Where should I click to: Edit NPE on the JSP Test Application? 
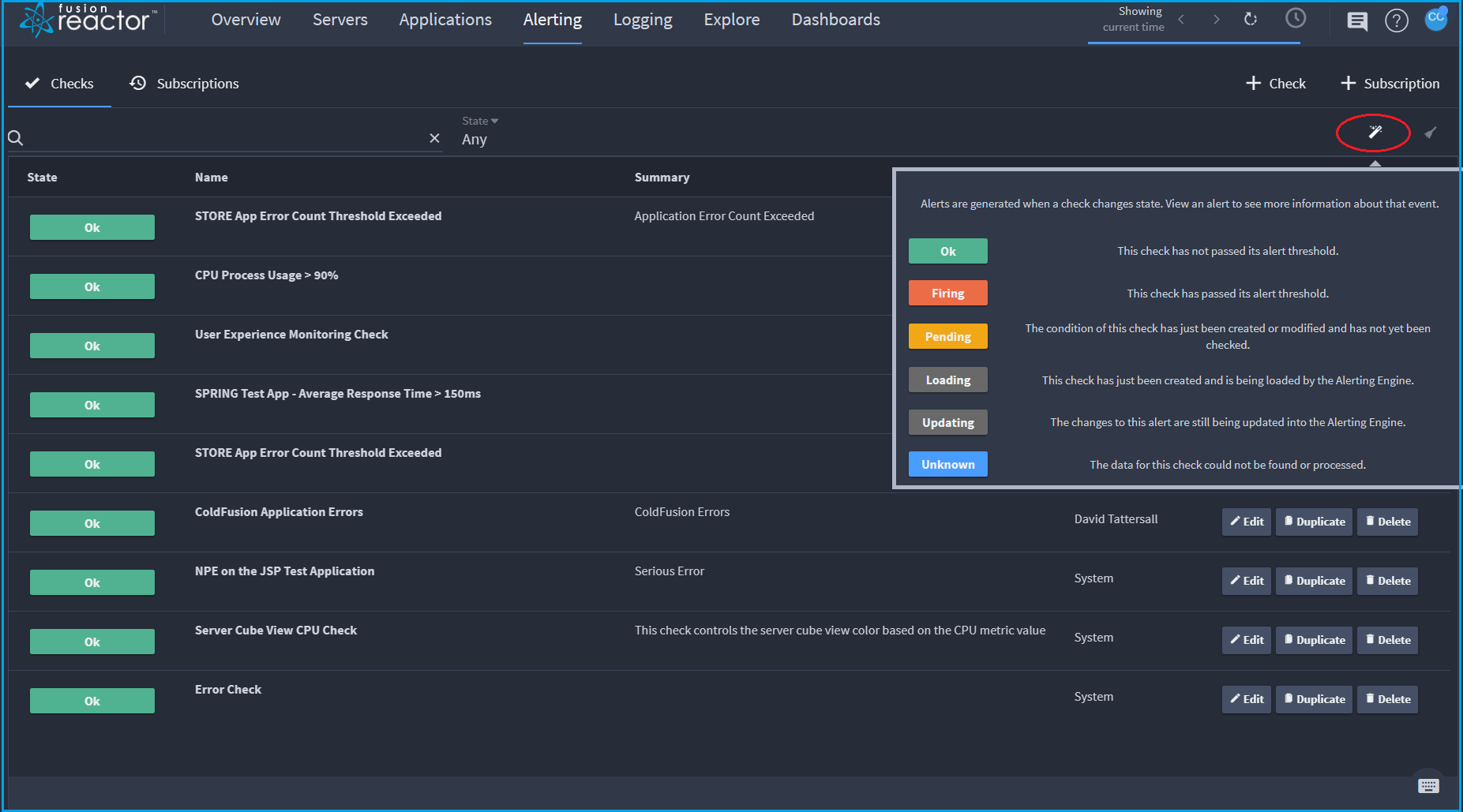pos(1247,581)
